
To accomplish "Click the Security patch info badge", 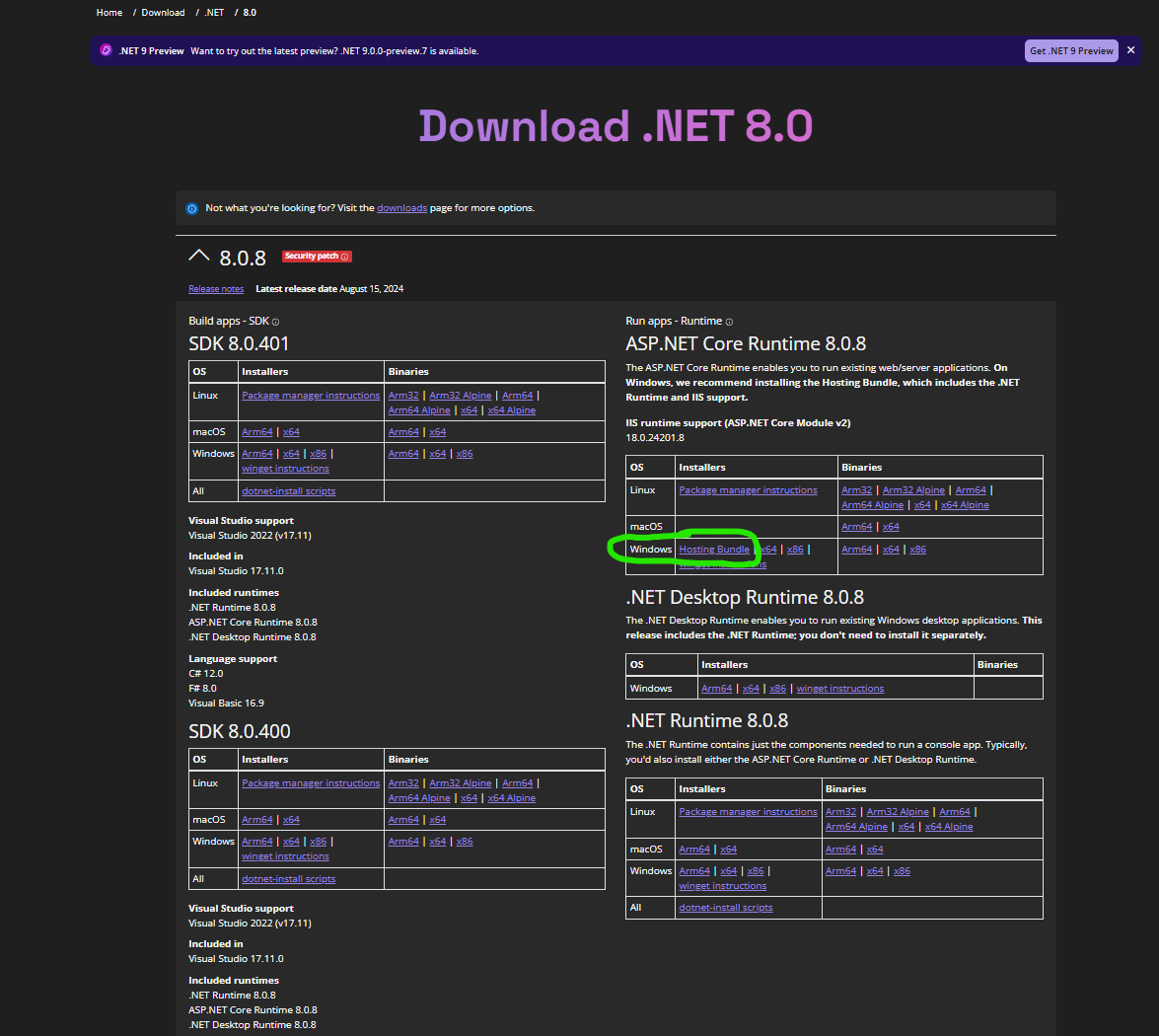I will 317,256.
